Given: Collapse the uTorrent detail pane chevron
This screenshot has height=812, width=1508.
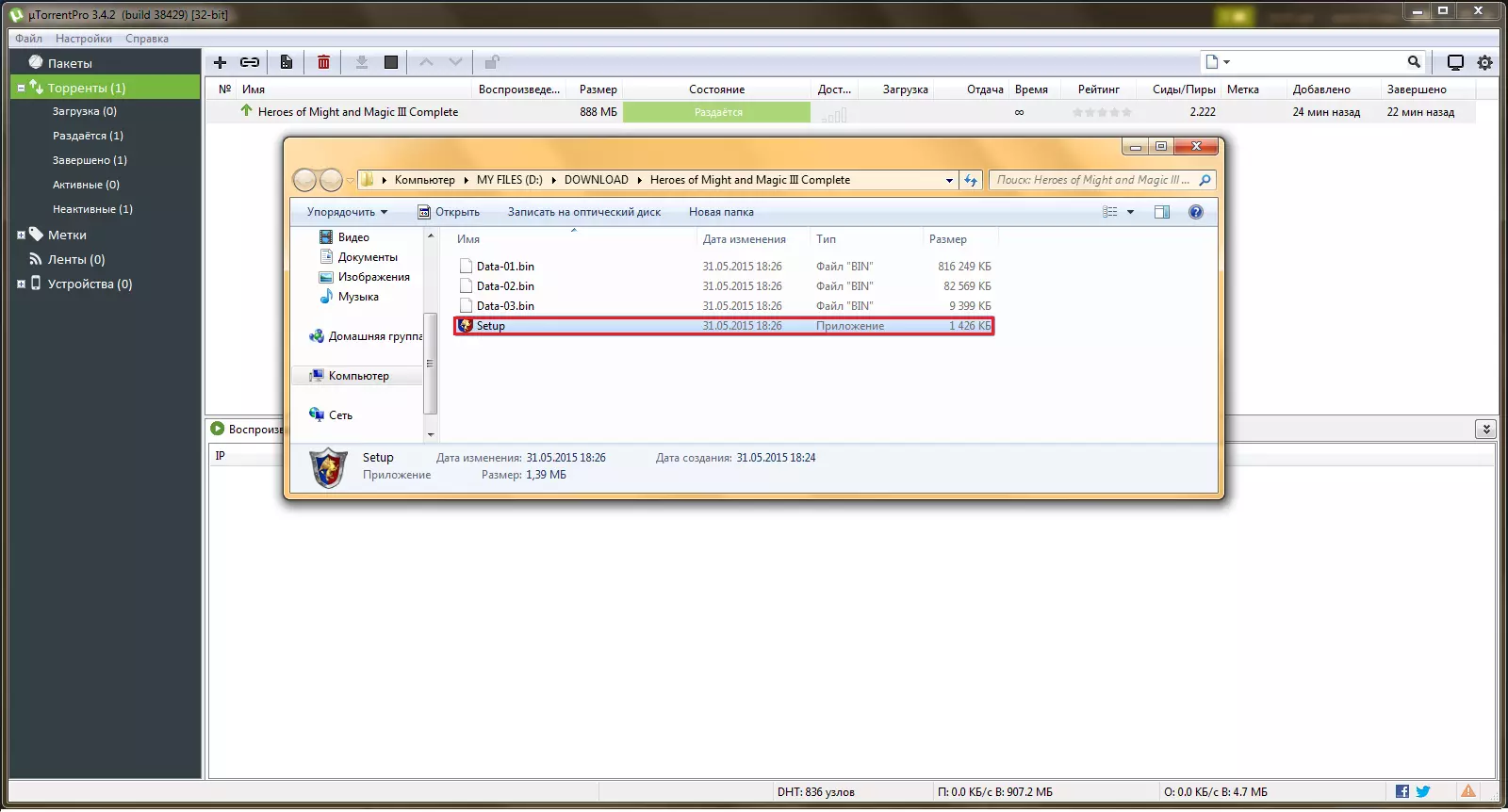Looking at the screenshot, I should coord(1486,429).
